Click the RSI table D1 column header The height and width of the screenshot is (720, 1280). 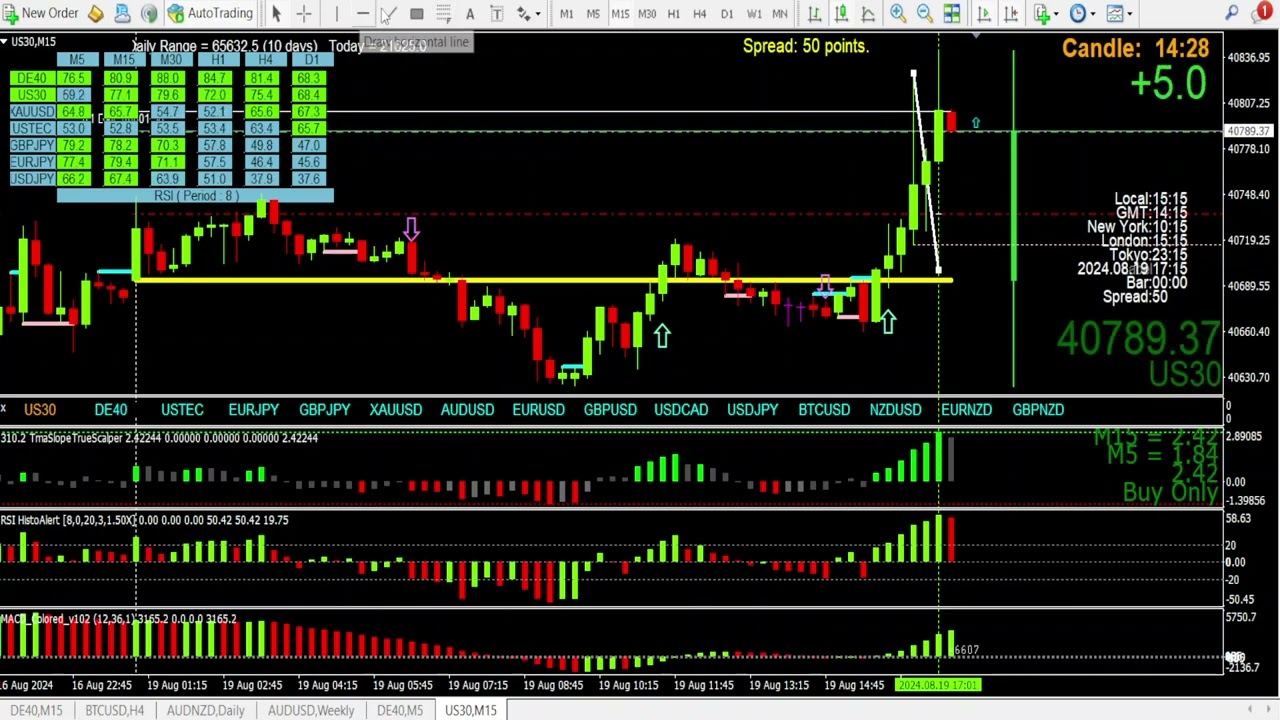311,60
